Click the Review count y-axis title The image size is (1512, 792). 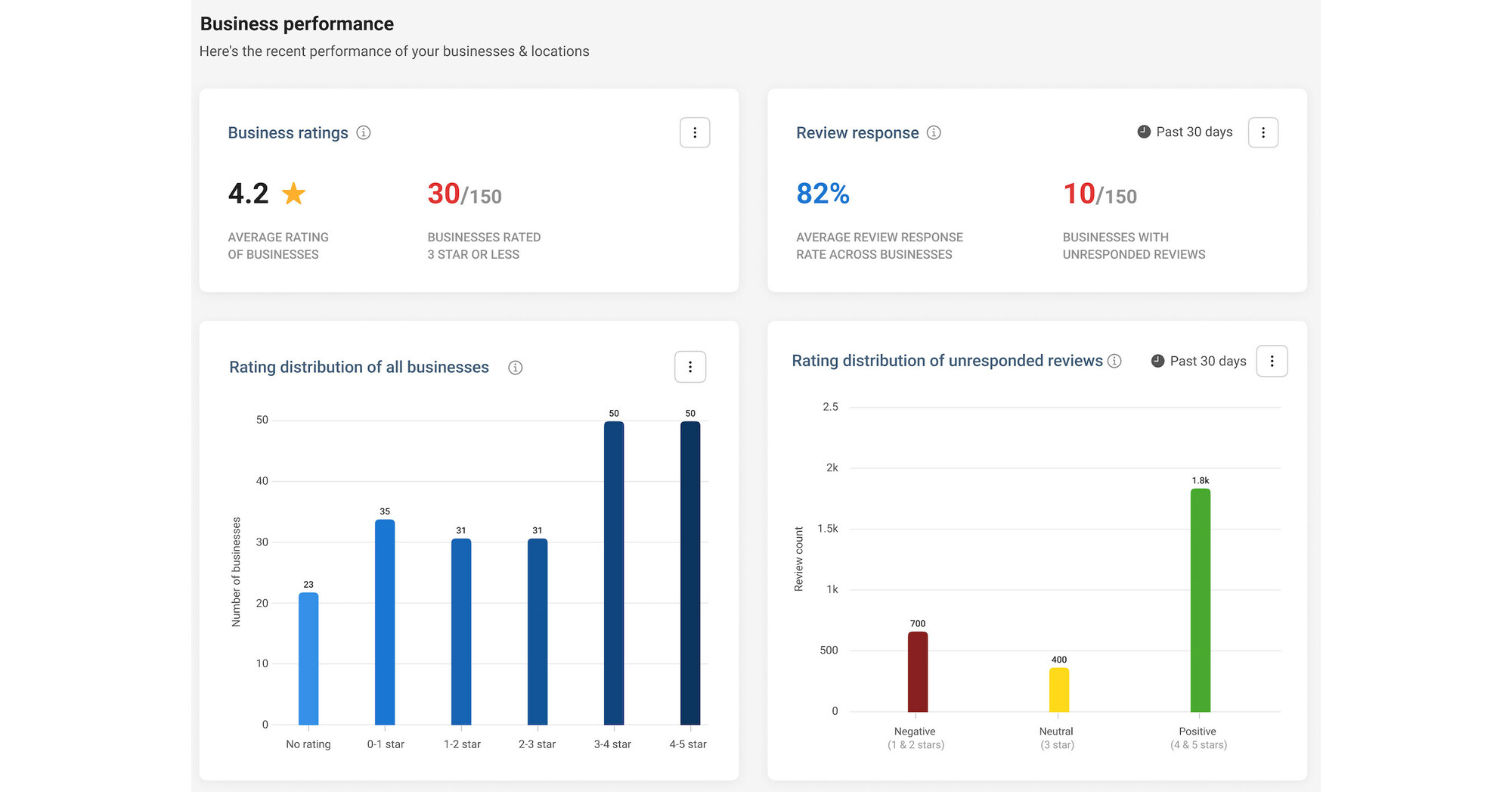(798, 559)
